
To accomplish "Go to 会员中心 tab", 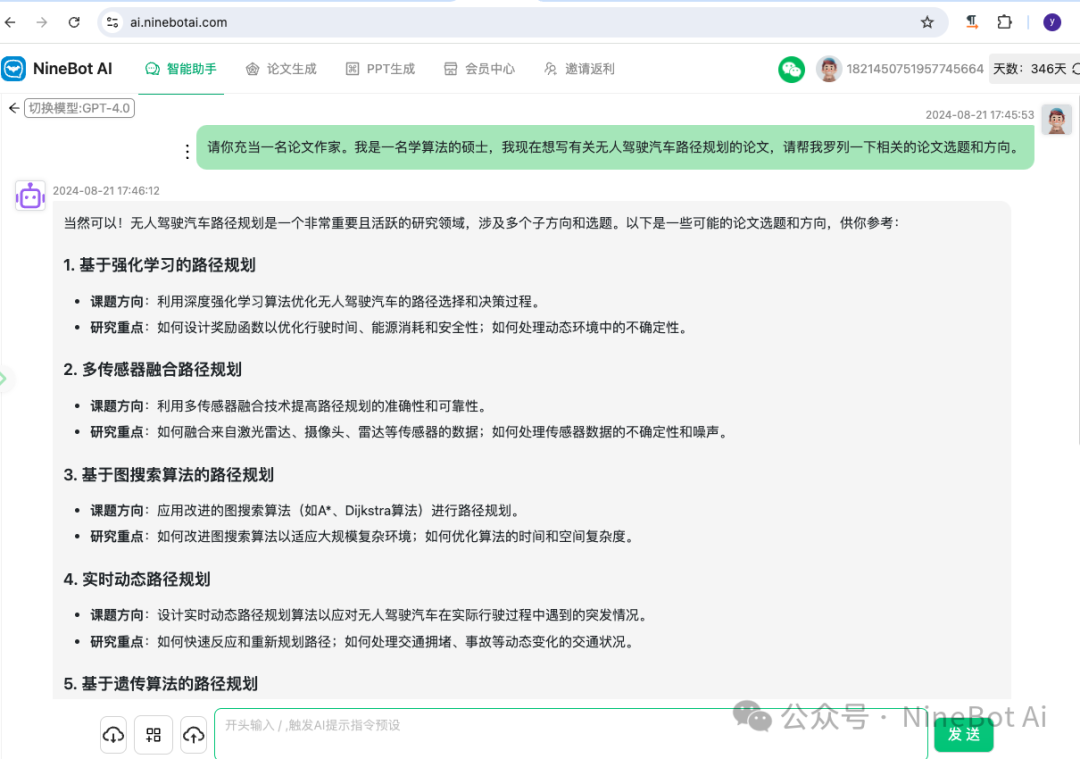I will tap(479, 69).
